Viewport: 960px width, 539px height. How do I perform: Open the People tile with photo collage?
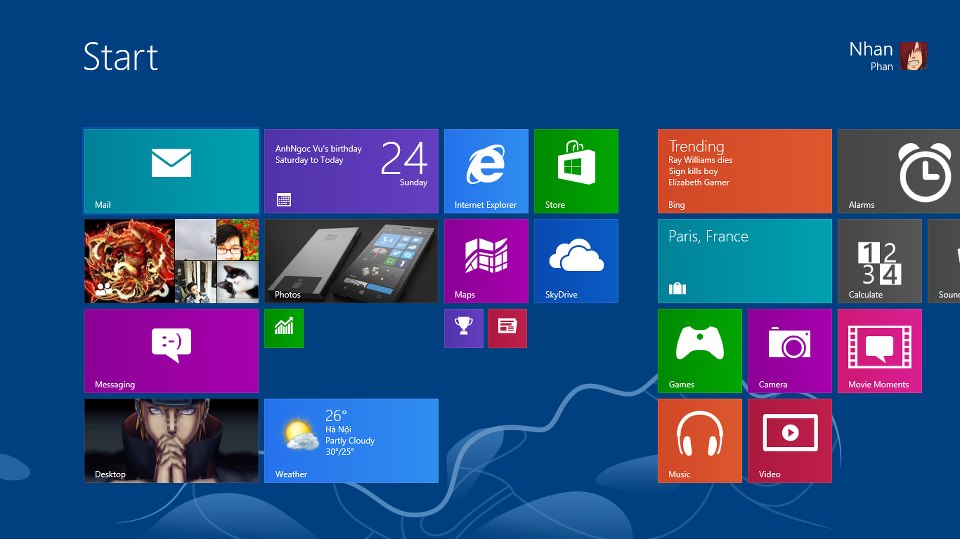click(x=171, y=261)
